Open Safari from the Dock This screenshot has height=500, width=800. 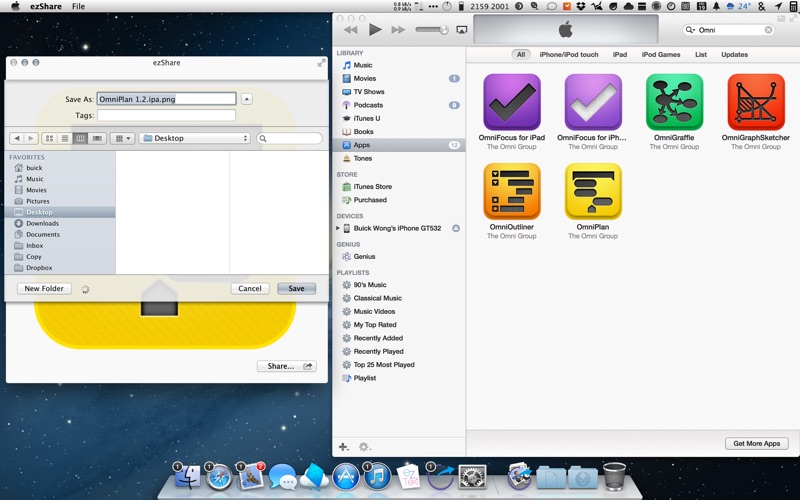219,478
